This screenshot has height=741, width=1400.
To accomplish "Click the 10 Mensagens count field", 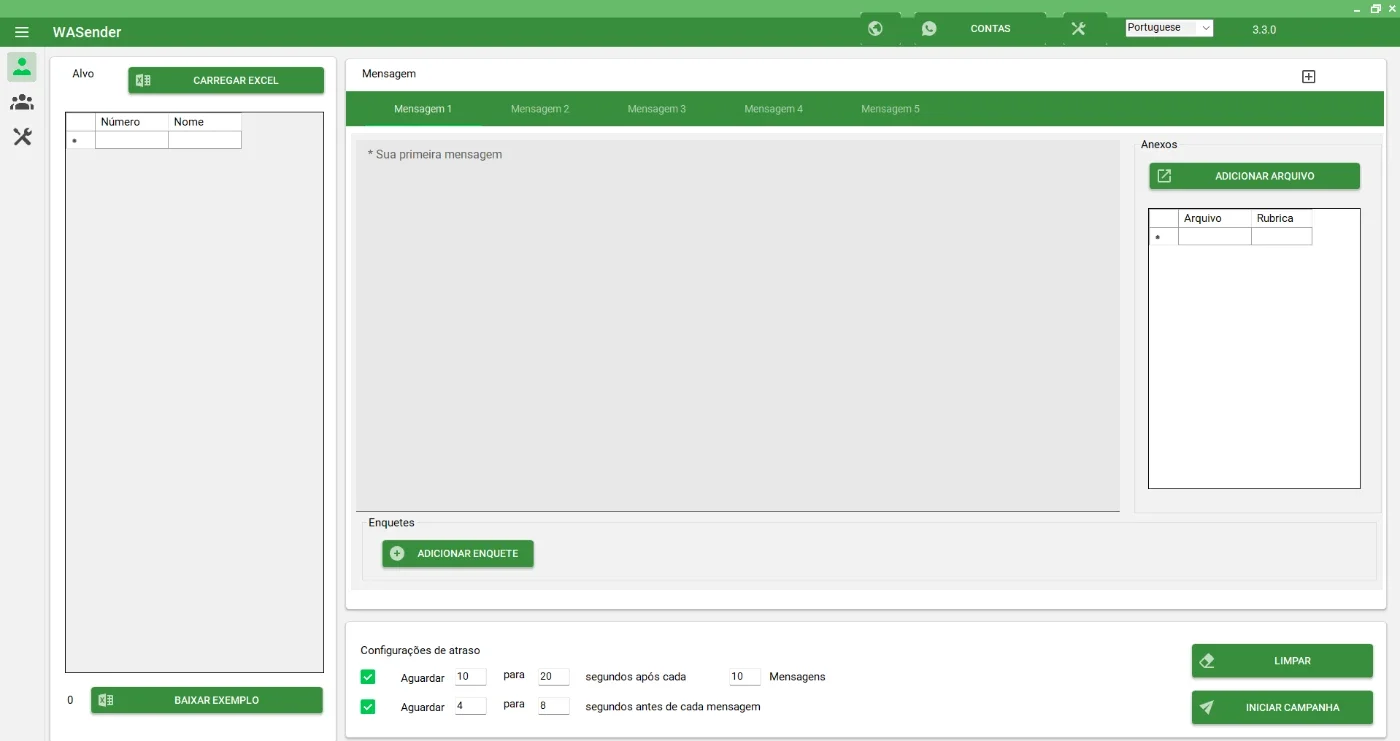I will [x=745, y=677].
